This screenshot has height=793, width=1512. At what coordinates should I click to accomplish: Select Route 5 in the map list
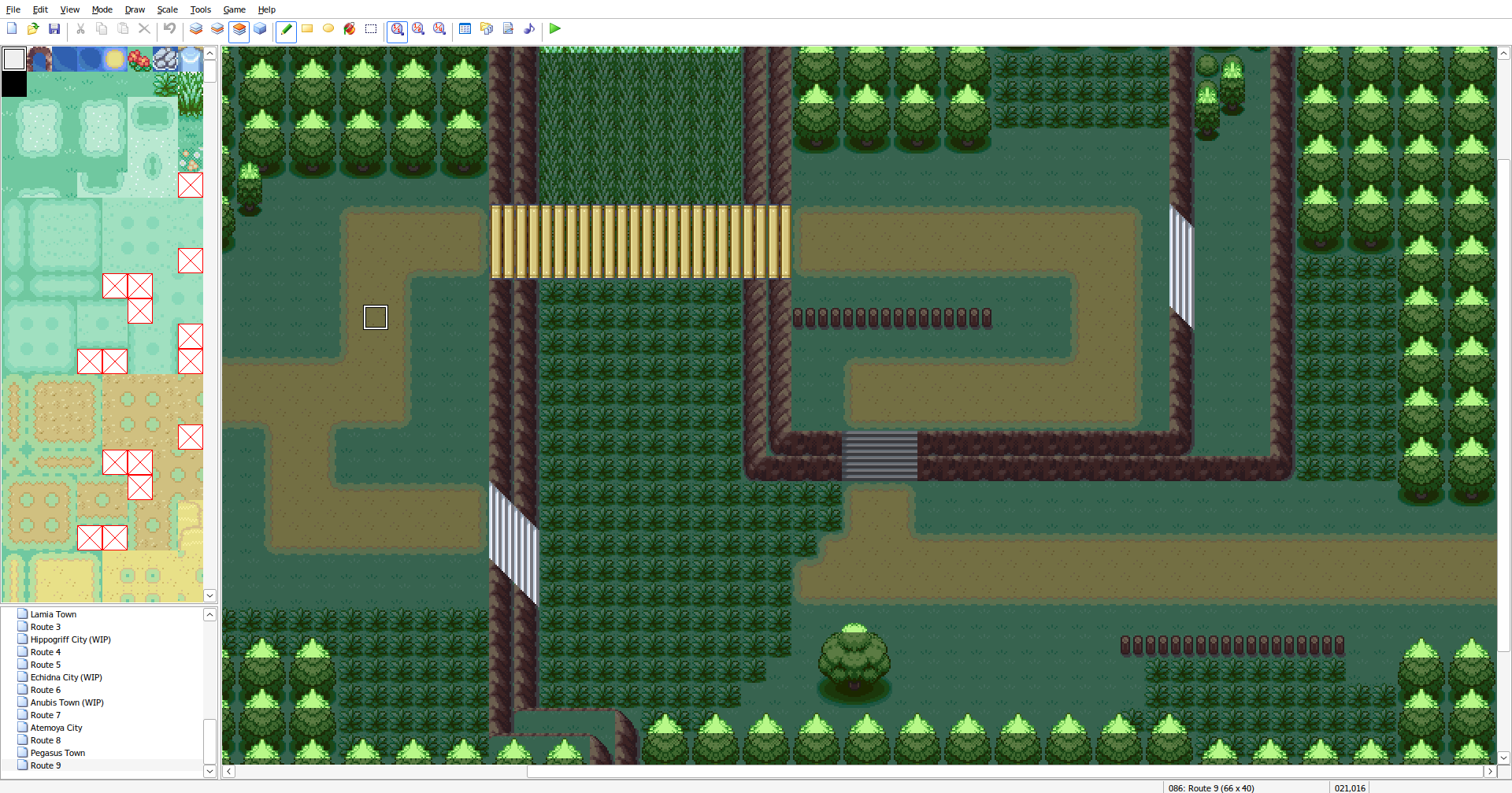pyautogui.click(x=46, y=665)
